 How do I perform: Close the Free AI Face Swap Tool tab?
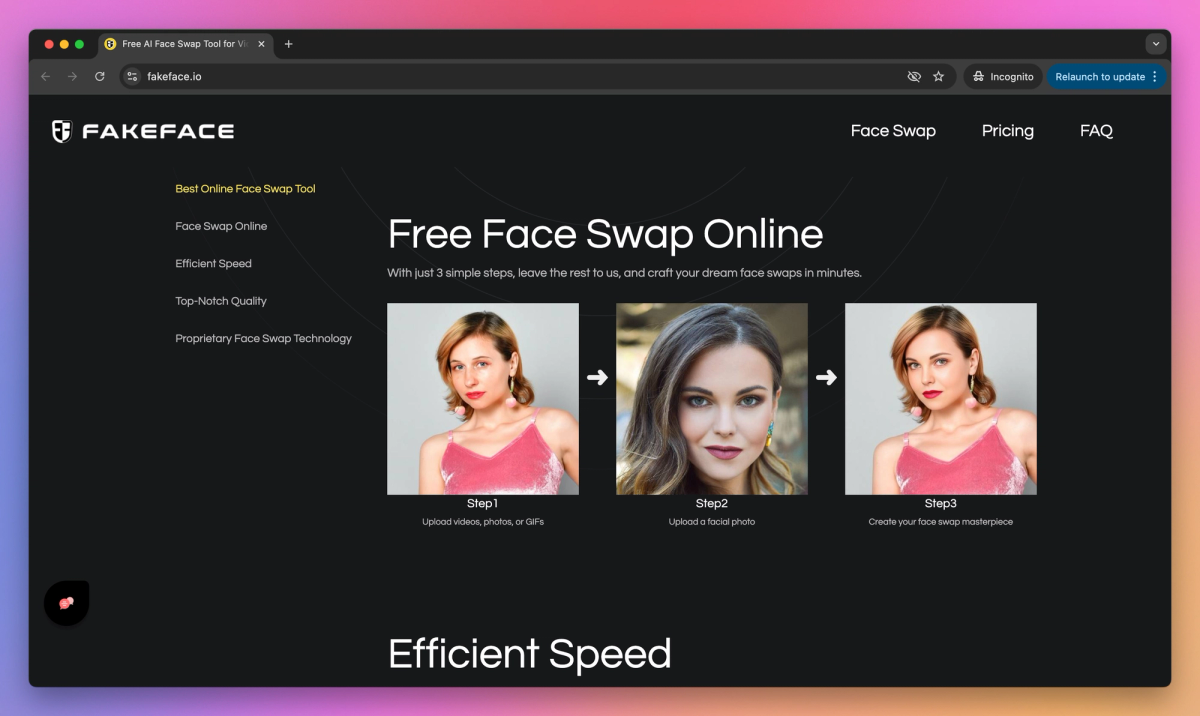(261, 44)
